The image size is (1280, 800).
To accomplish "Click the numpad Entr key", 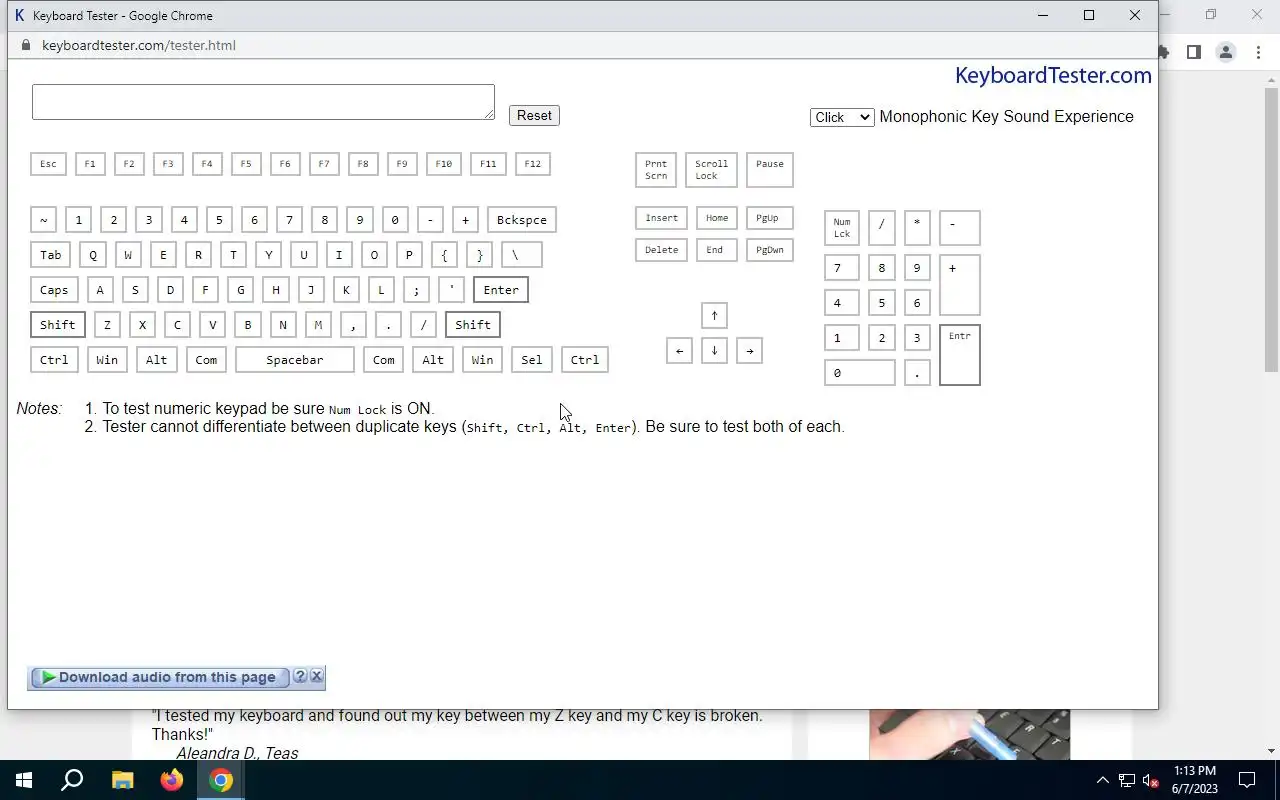I will pyautogui.click(x=960, y=355).
